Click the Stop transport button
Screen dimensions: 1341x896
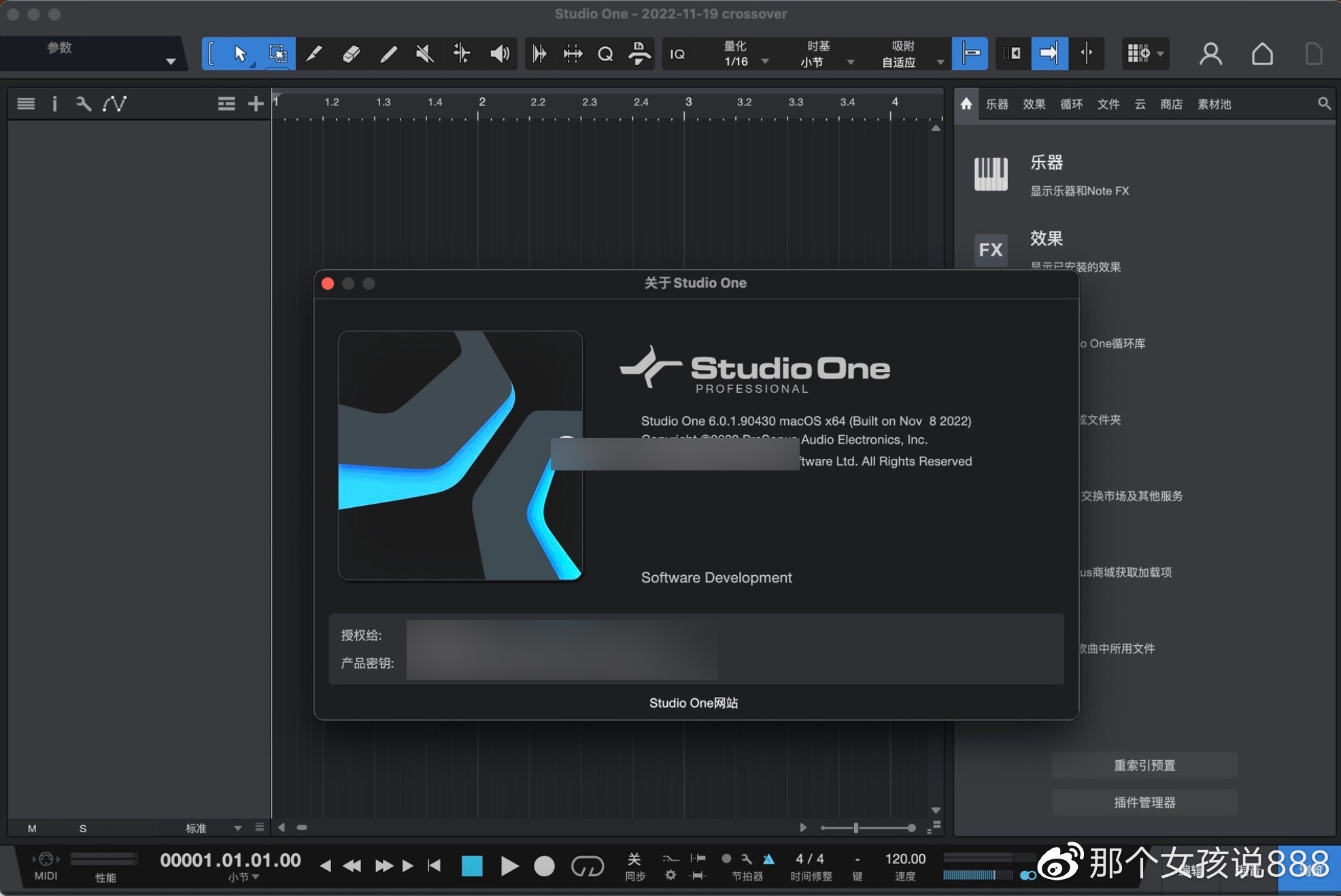pos(472,866)
